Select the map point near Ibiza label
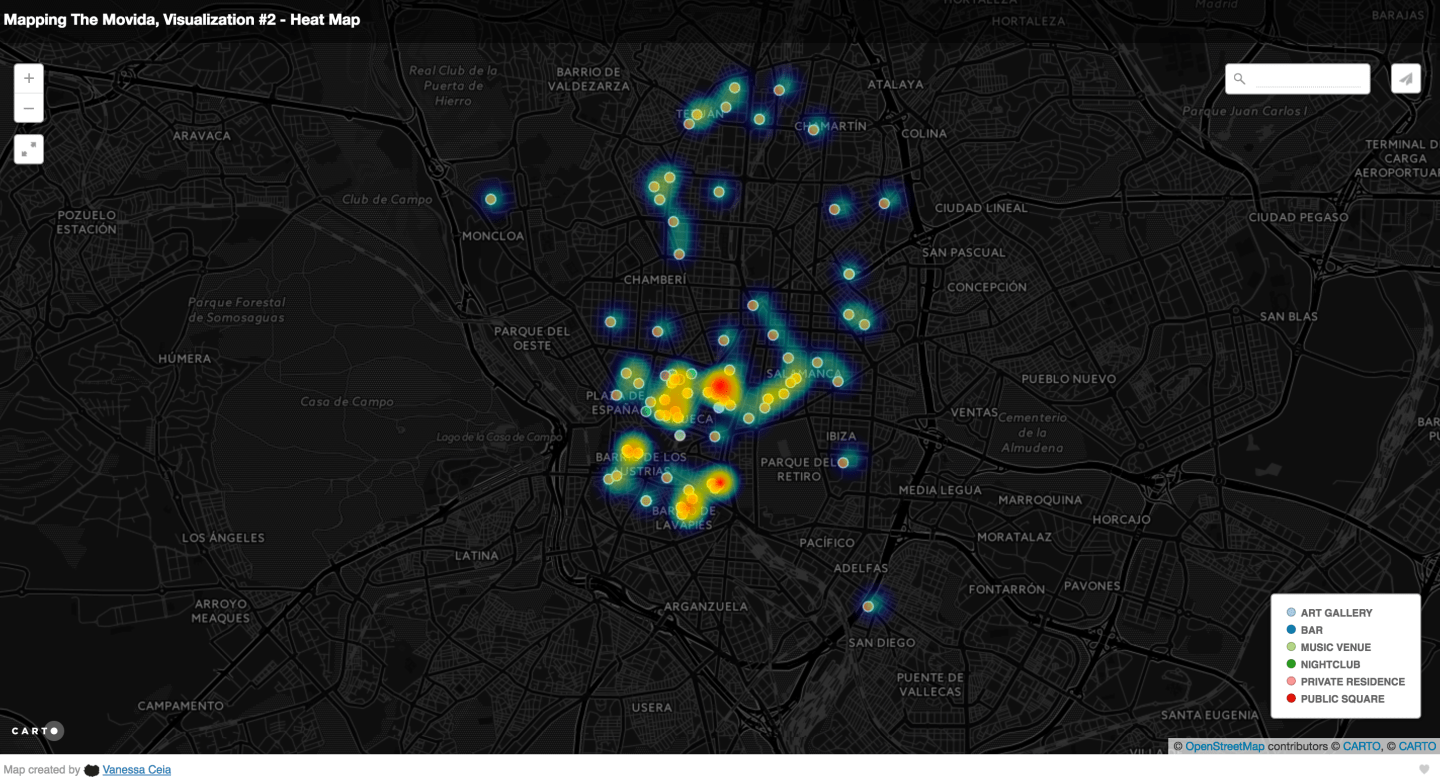 [843, 462]
